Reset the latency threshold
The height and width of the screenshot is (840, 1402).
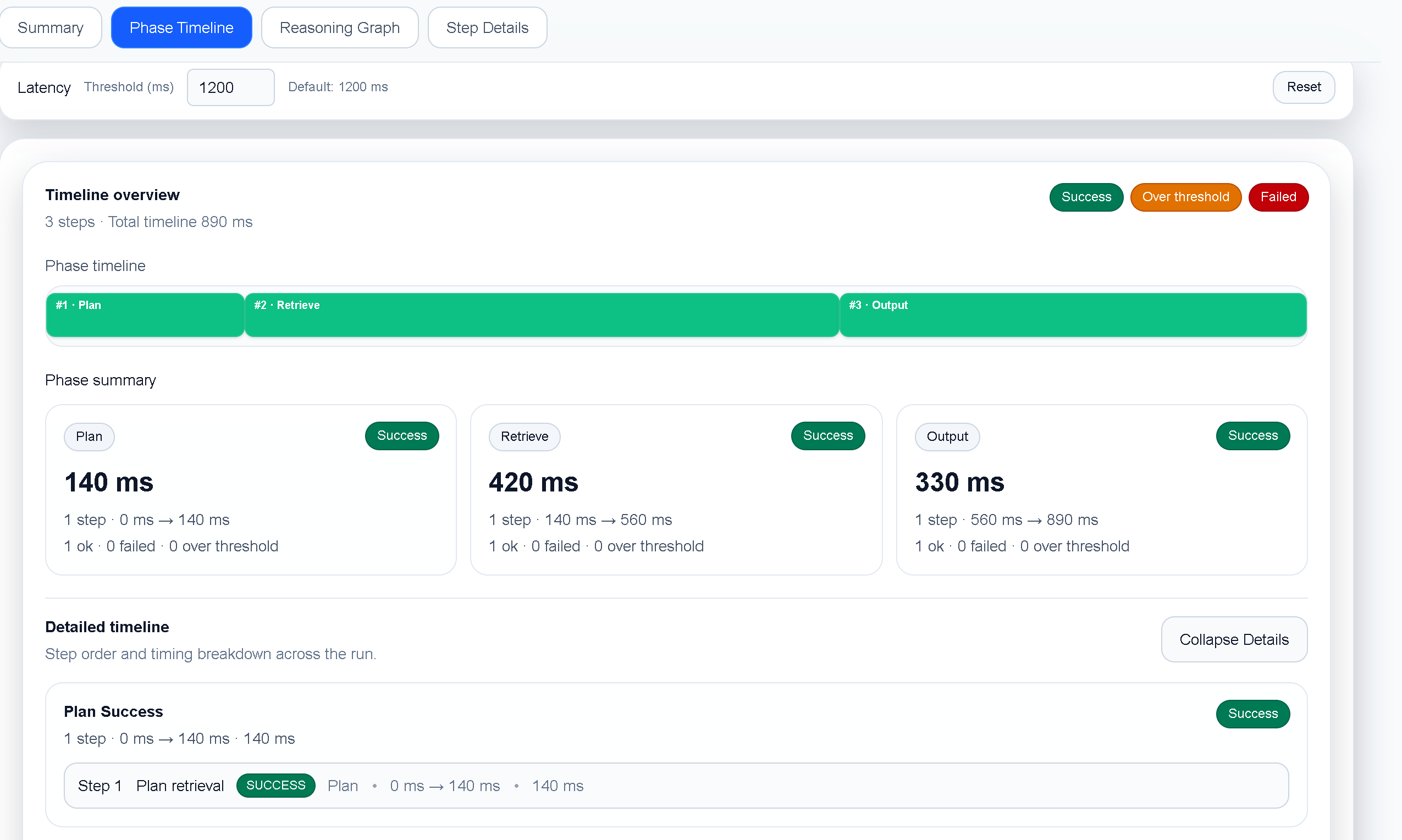coord(1303,87)
